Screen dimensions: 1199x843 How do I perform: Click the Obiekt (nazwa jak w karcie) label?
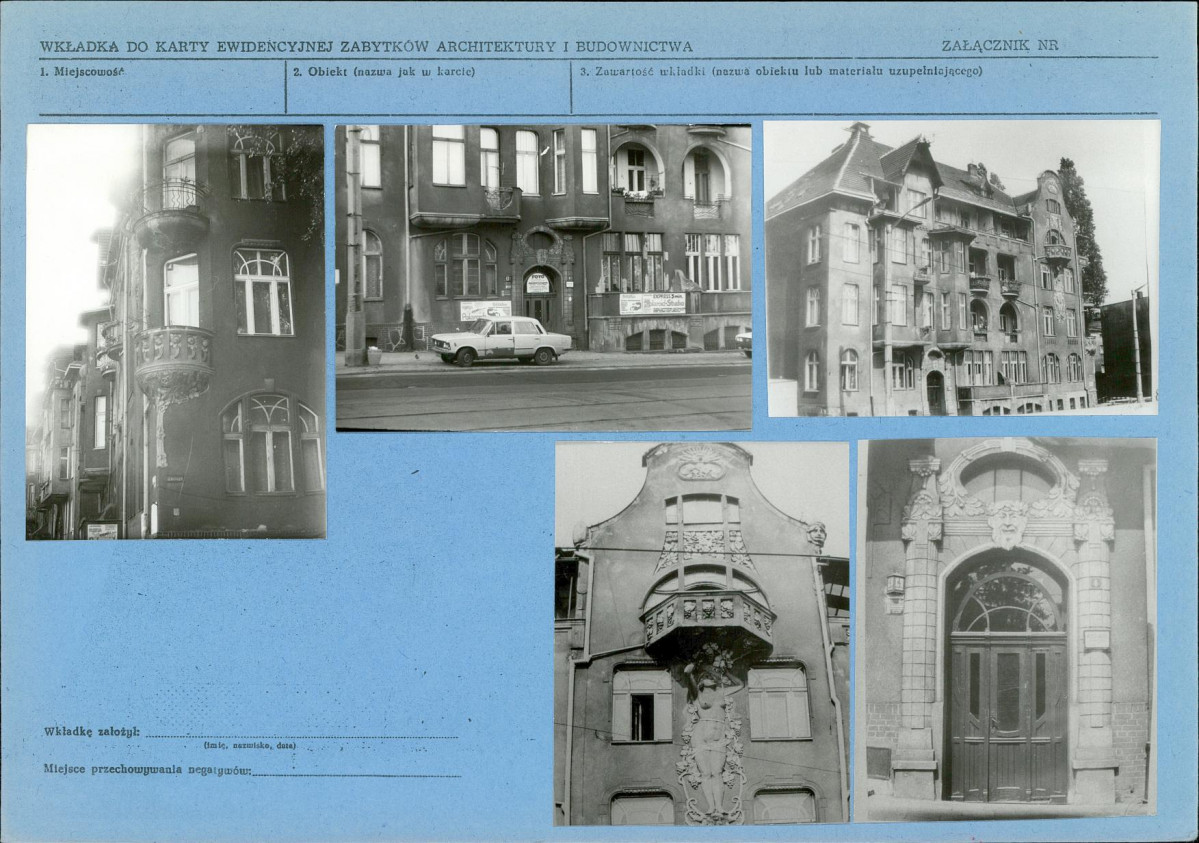pyautogui.click(x=385, y=71)
